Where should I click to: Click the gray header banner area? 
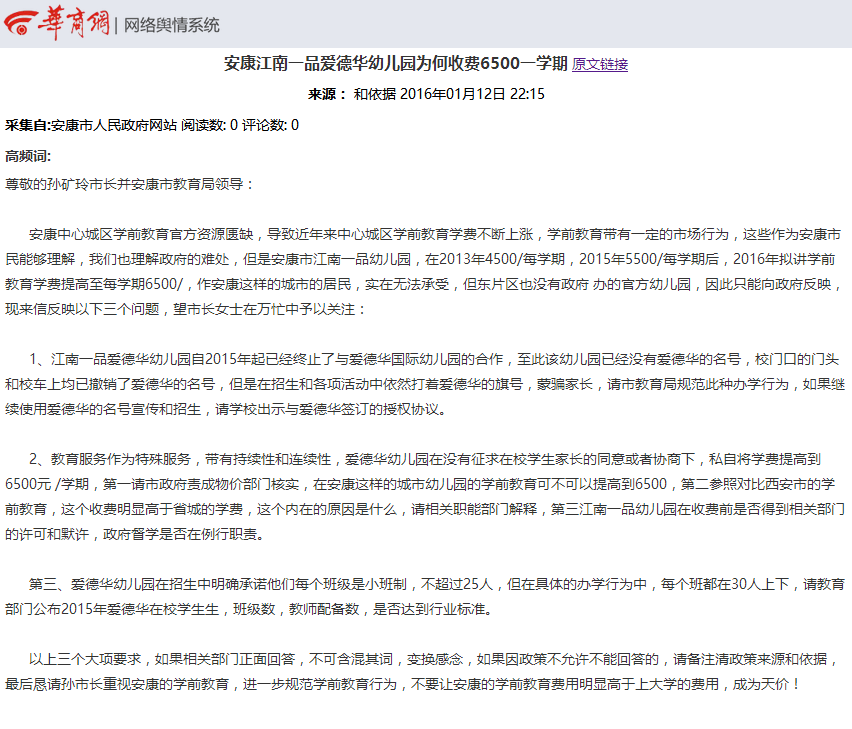[426, 24]
